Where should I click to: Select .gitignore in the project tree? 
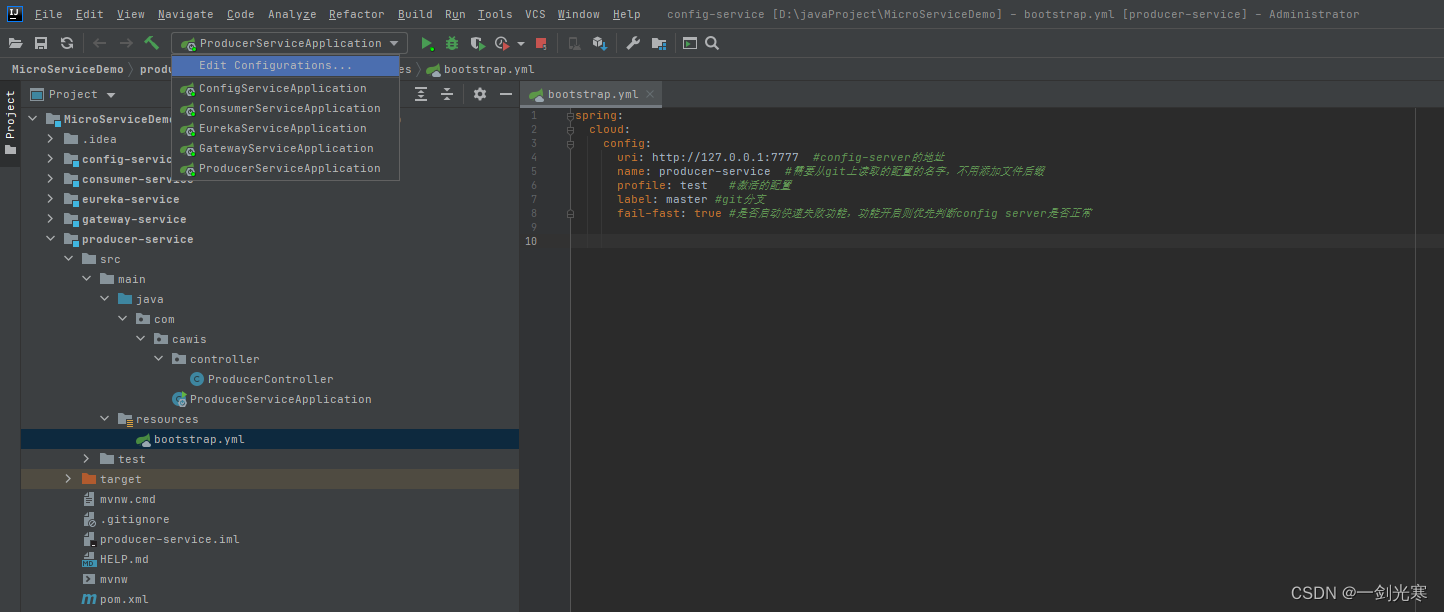click(x=125, y=519)
